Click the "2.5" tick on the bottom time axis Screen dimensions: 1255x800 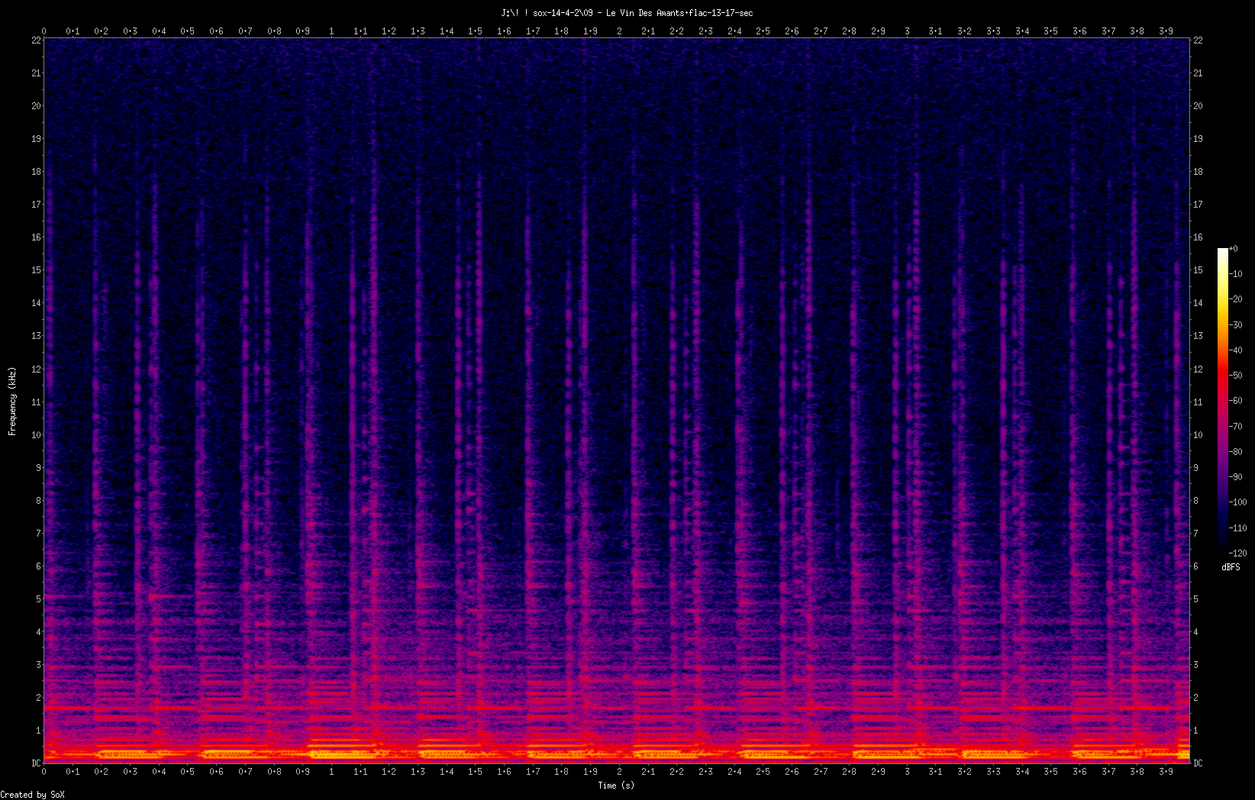763,772
